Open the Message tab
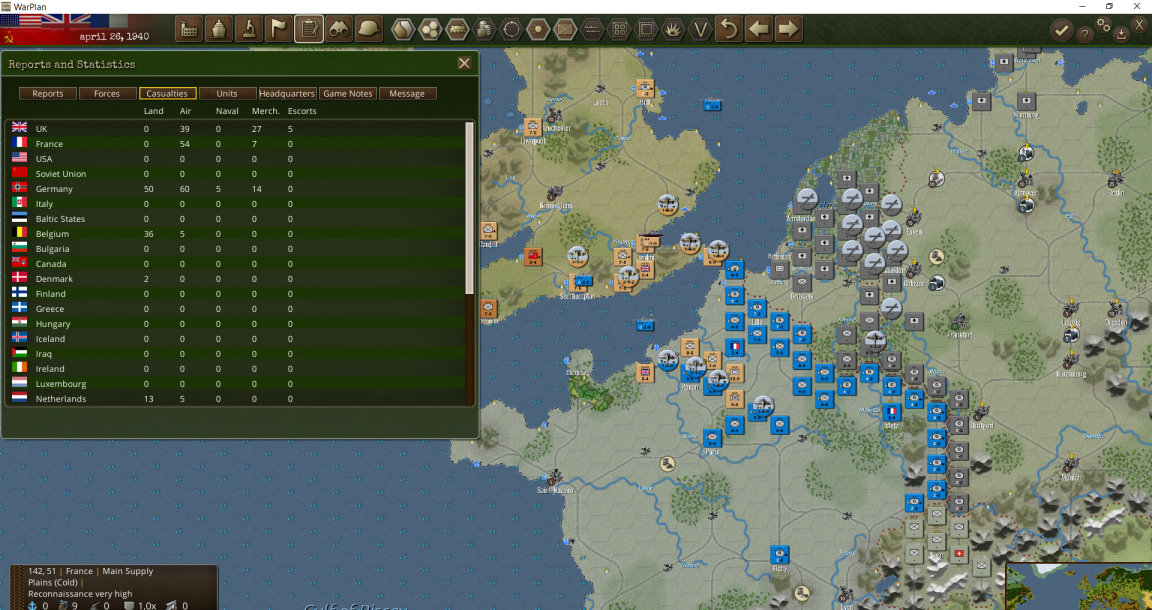 point(407,93)
